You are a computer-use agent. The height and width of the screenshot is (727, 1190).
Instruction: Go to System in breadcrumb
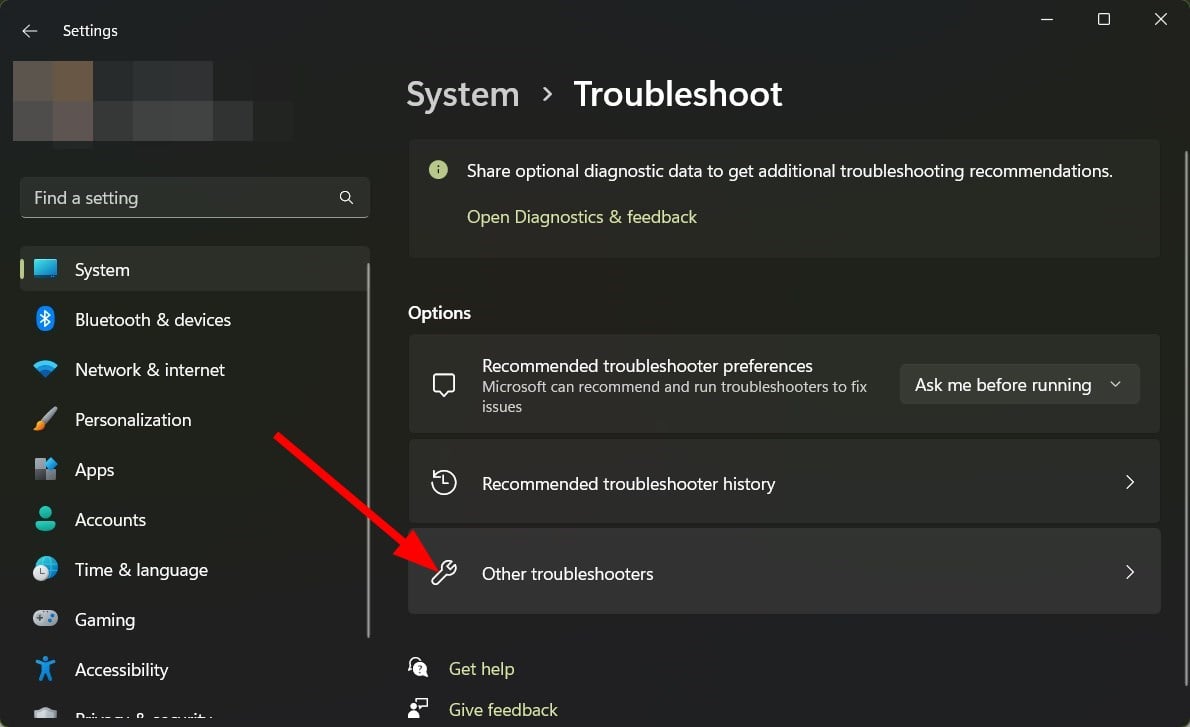[x=463, y=94]
